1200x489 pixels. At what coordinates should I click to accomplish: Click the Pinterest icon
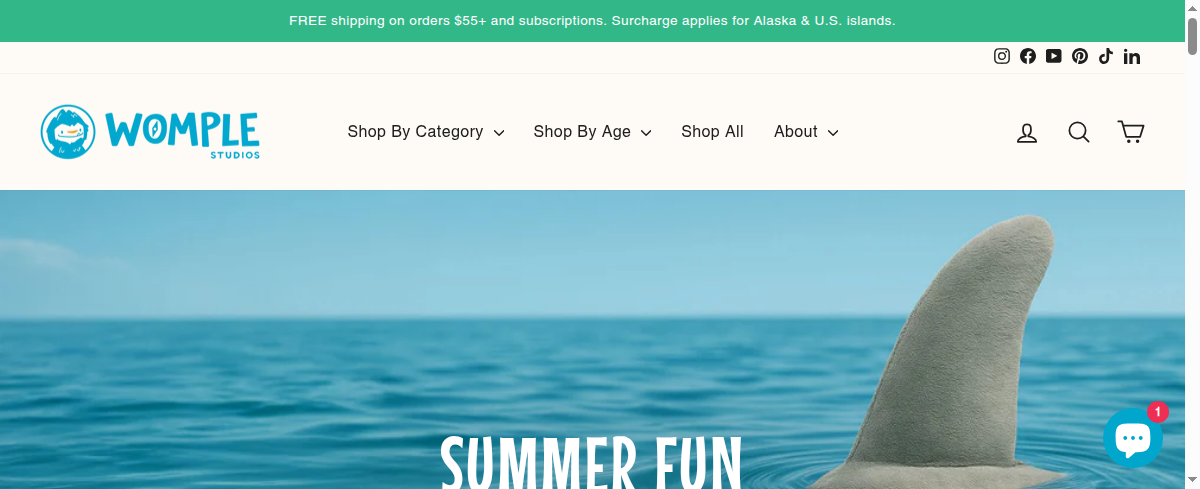1080,56
